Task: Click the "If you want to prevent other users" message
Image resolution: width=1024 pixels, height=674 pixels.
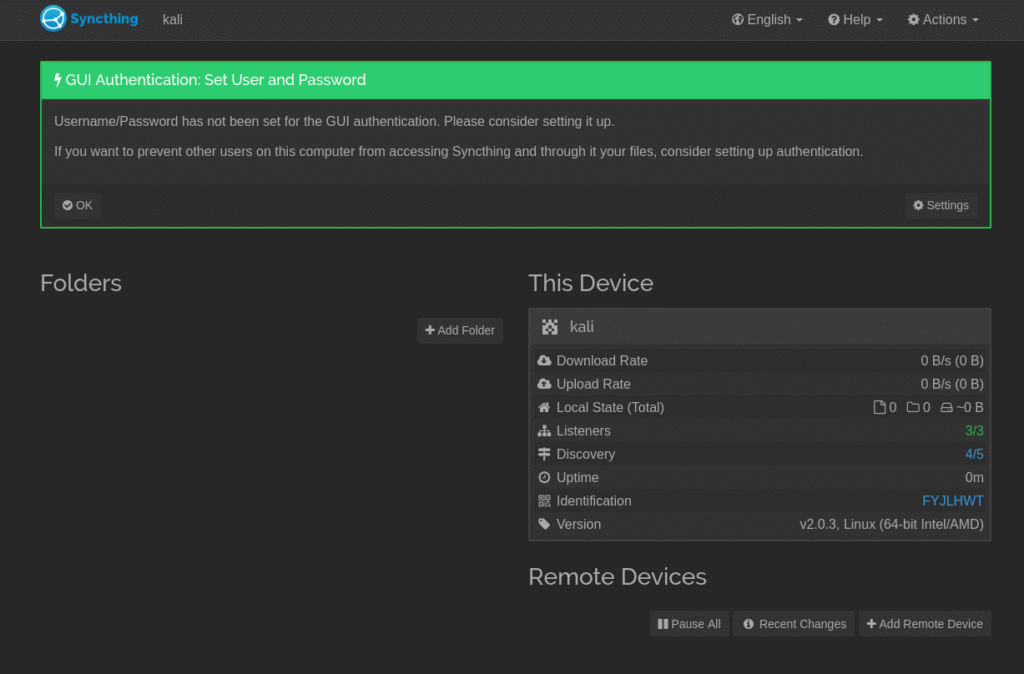Action: [x=458, y=152]
